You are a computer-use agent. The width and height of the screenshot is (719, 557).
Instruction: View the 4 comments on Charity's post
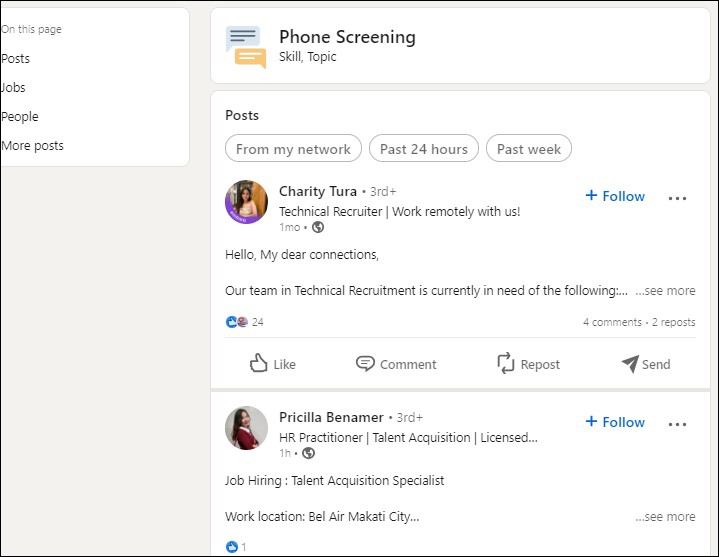pos(612,322)
